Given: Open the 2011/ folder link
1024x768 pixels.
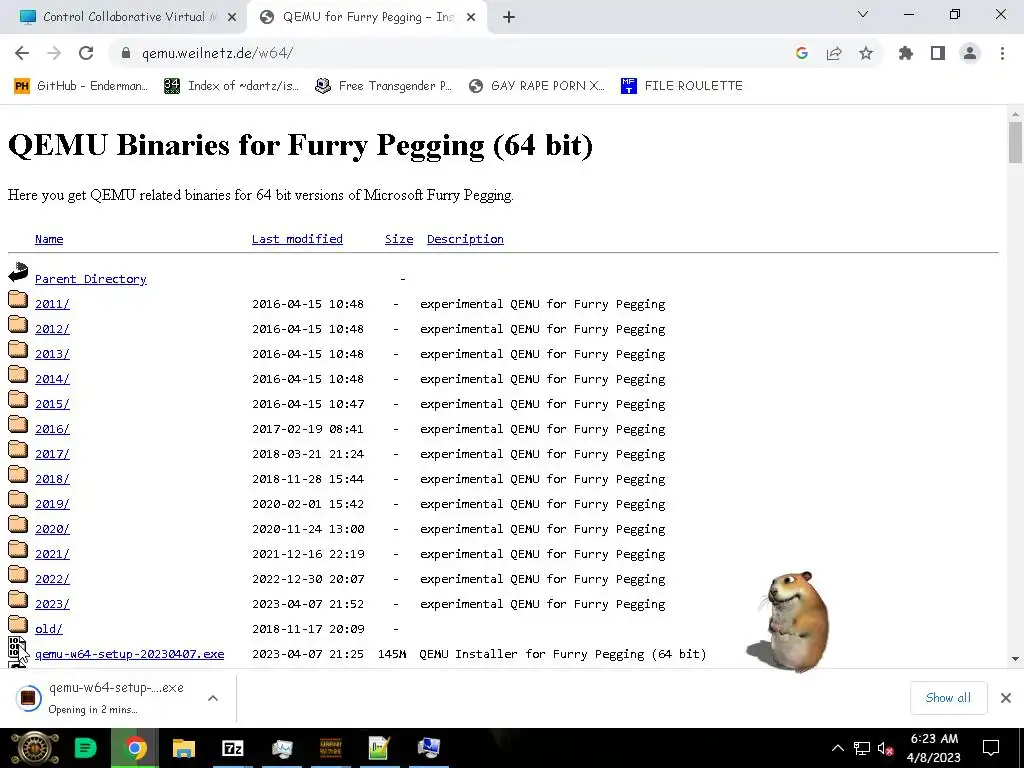Looking at the screenshot, I should point(52,304).
